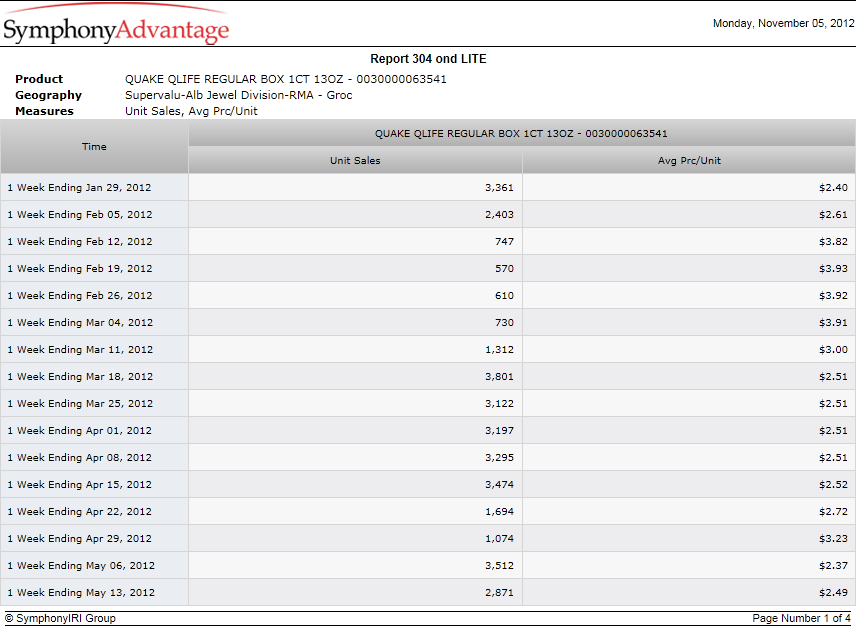Click the average price $3.91
The height and width of the screenshot is (631, 856).
point(833,323)
